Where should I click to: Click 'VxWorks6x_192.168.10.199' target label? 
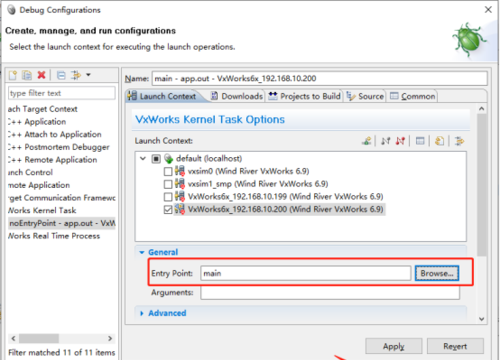[285, 197]
